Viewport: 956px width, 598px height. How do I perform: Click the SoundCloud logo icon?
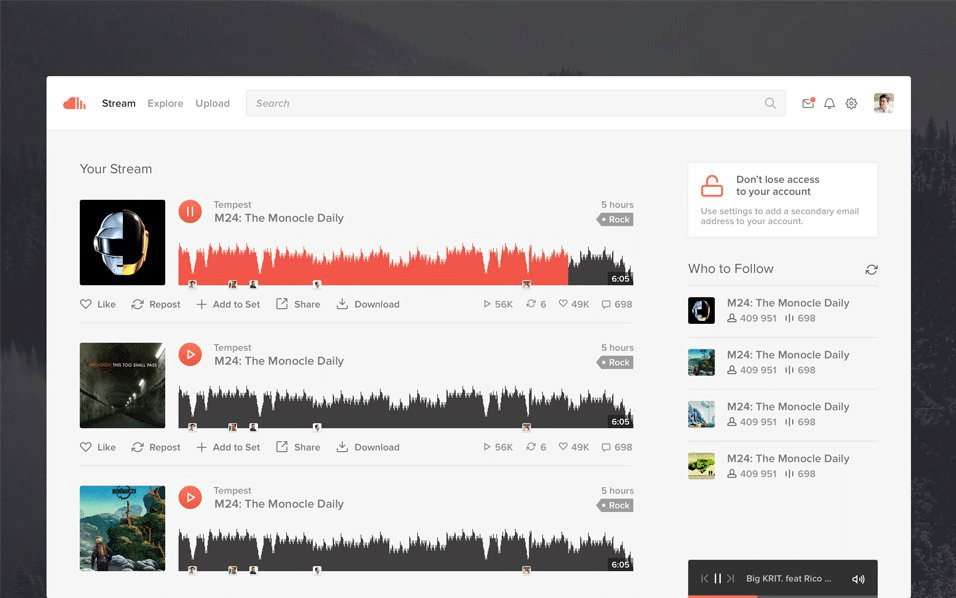[74, 103]
